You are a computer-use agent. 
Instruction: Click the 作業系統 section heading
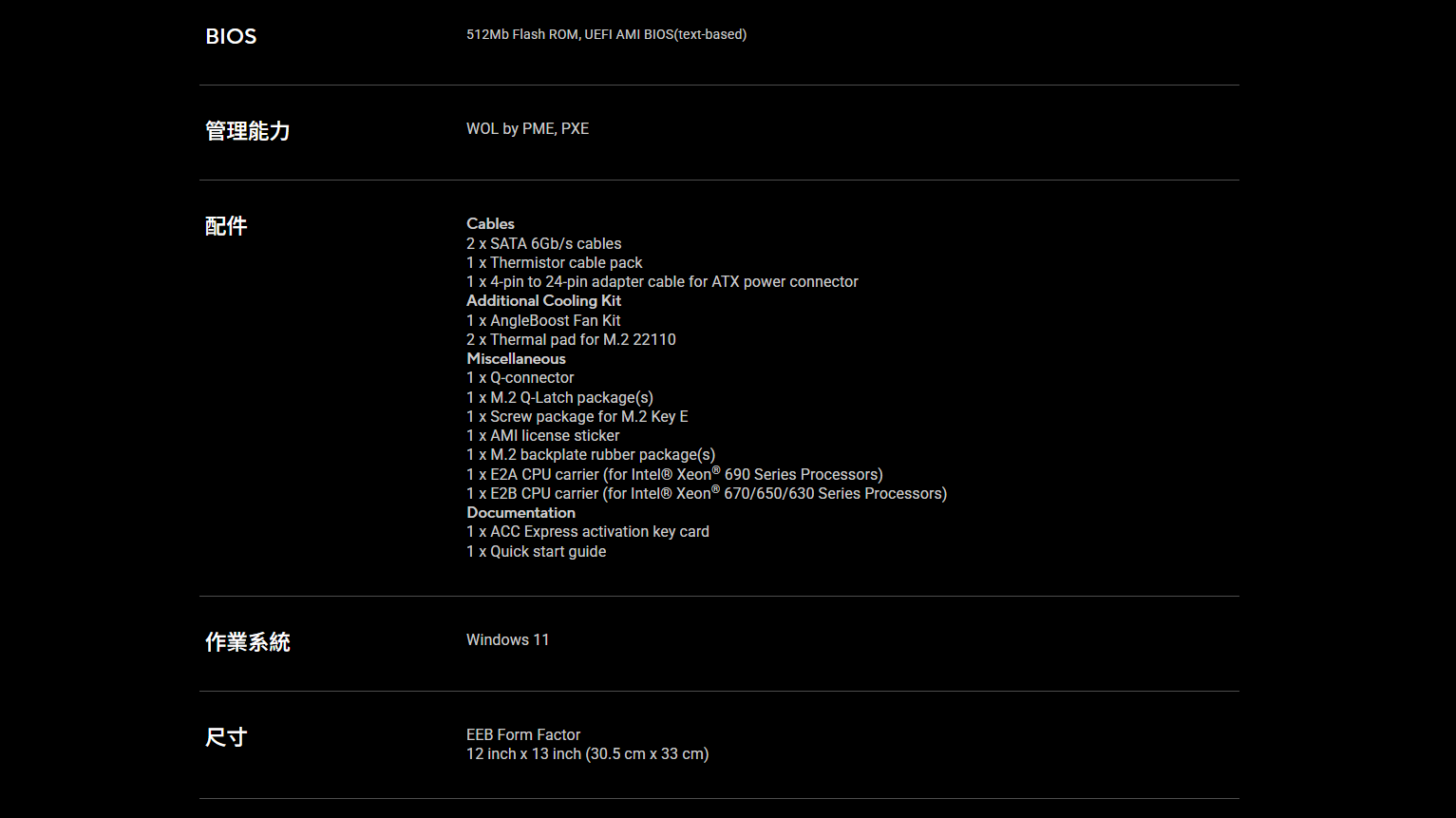[248, 642]
